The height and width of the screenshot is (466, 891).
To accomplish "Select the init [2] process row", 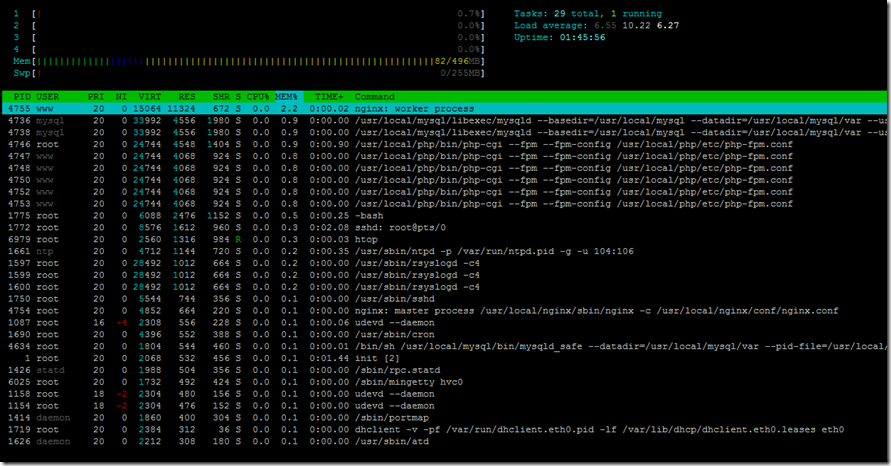I will tap(444, 359).
